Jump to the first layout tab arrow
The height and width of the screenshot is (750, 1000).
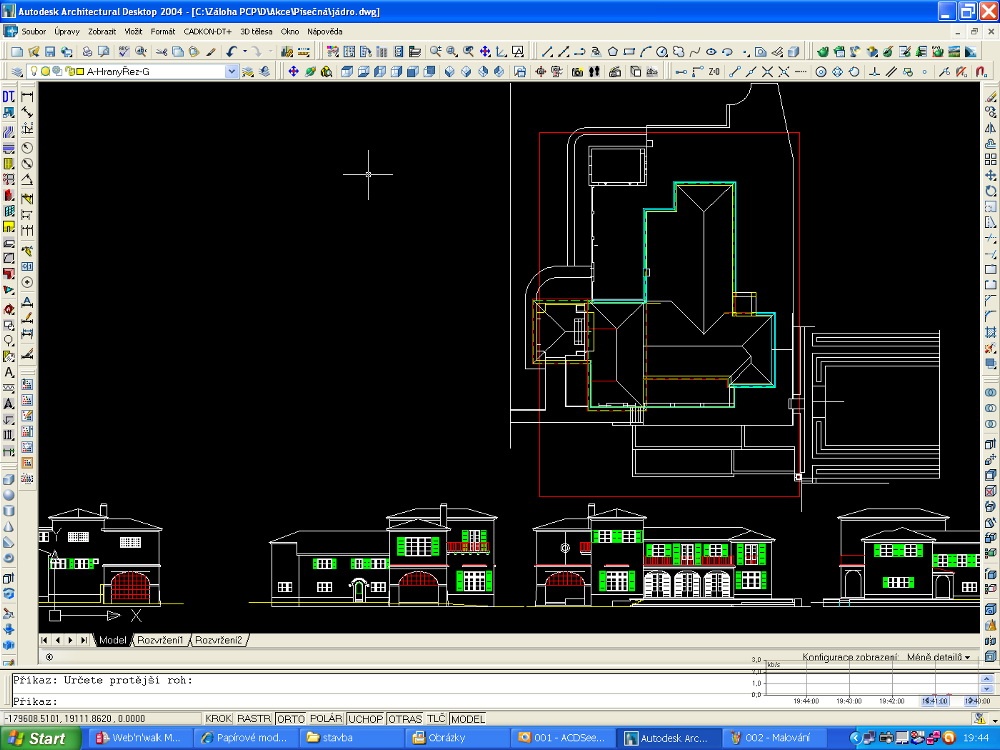[x=45, y=640]
